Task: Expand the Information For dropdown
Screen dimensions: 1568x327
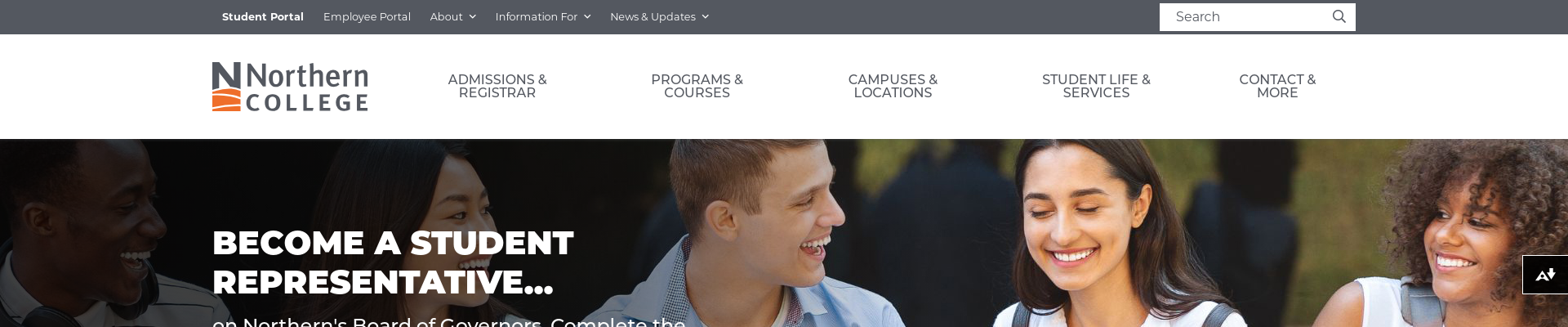Action: pos(542,16)
